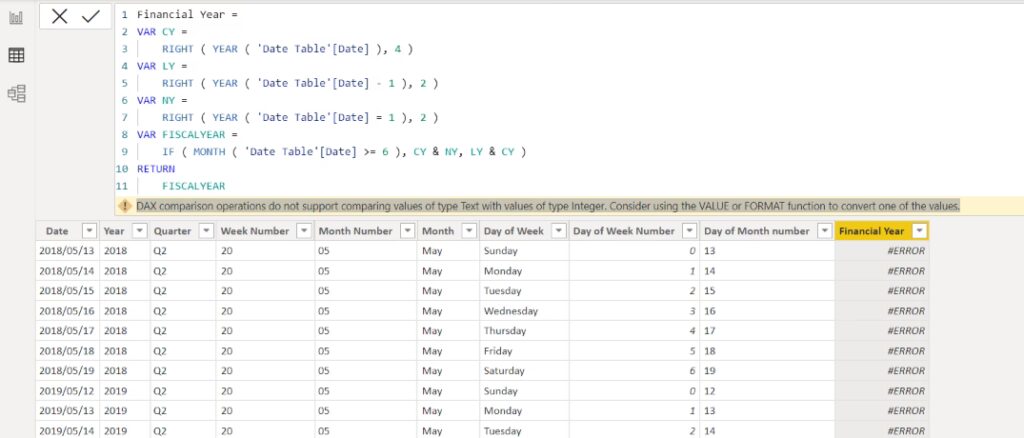Open the Model relationships view
The image size is (1024, 438).
pos(16,94)
